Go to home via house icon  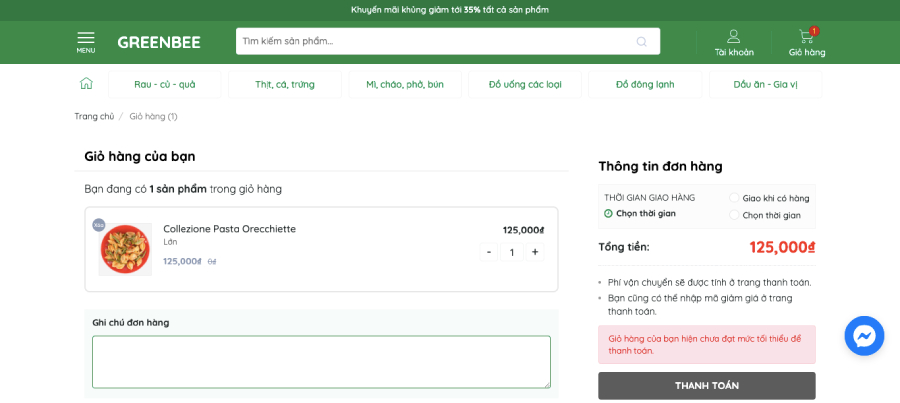pos(86,84)
